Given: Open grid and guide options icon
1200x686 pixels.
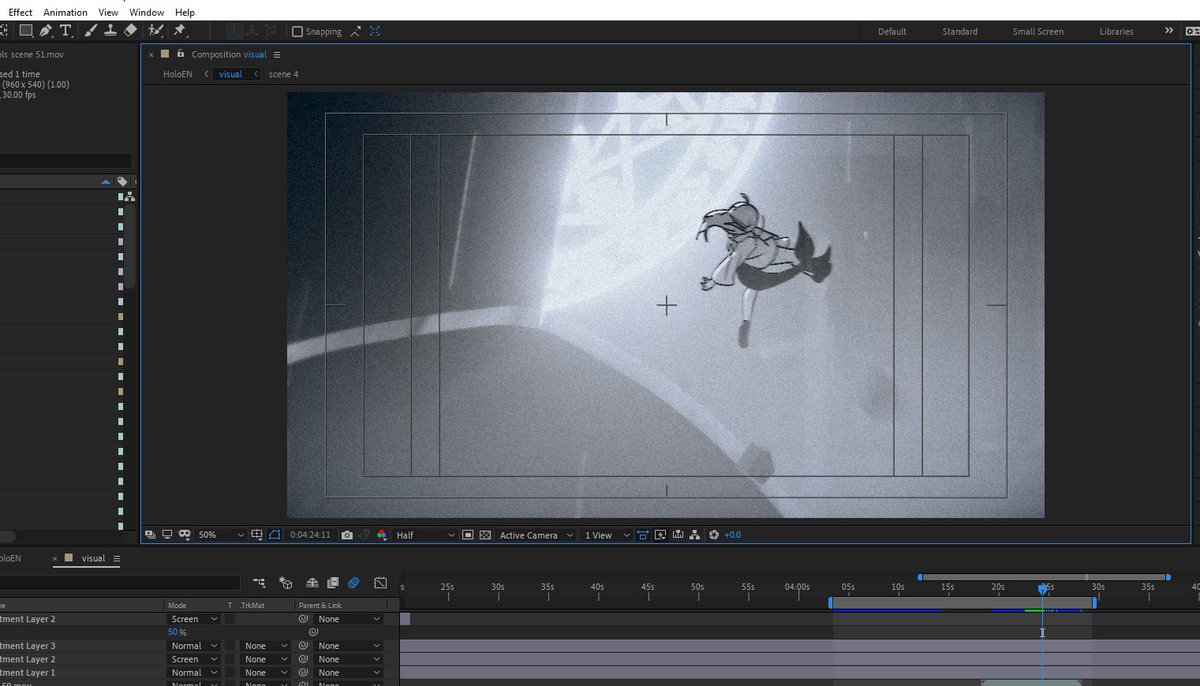Looking at the screenshot, I should (x=257, y=535).
